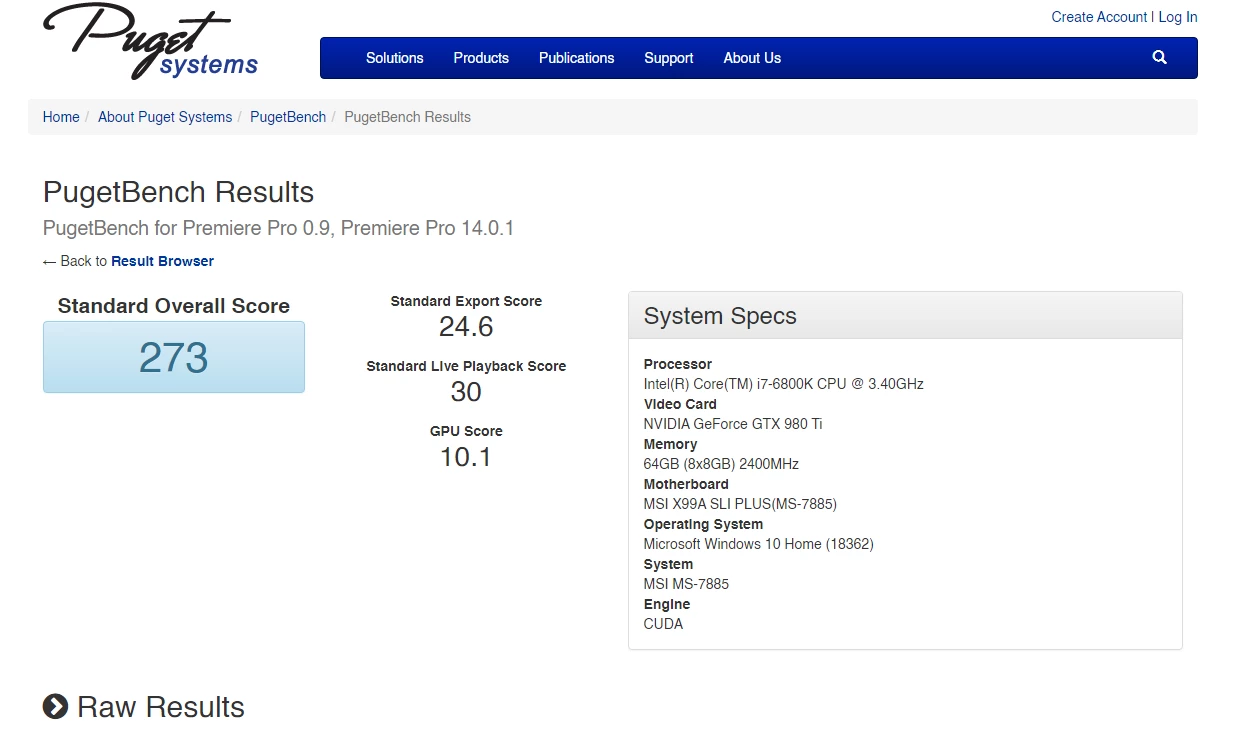Open the search magnifier icon
This screenshot has height=751, width=1238.
pos(1159,57)
